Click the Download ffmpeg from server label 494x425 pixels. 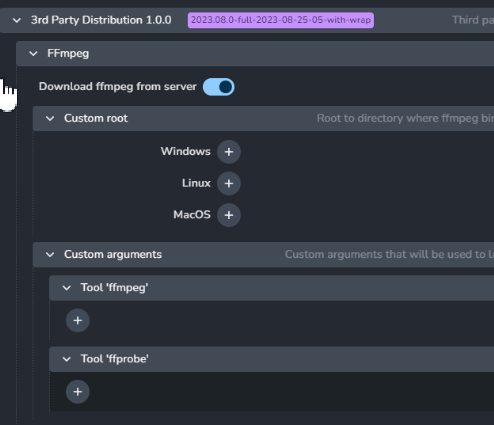point(118,87)
